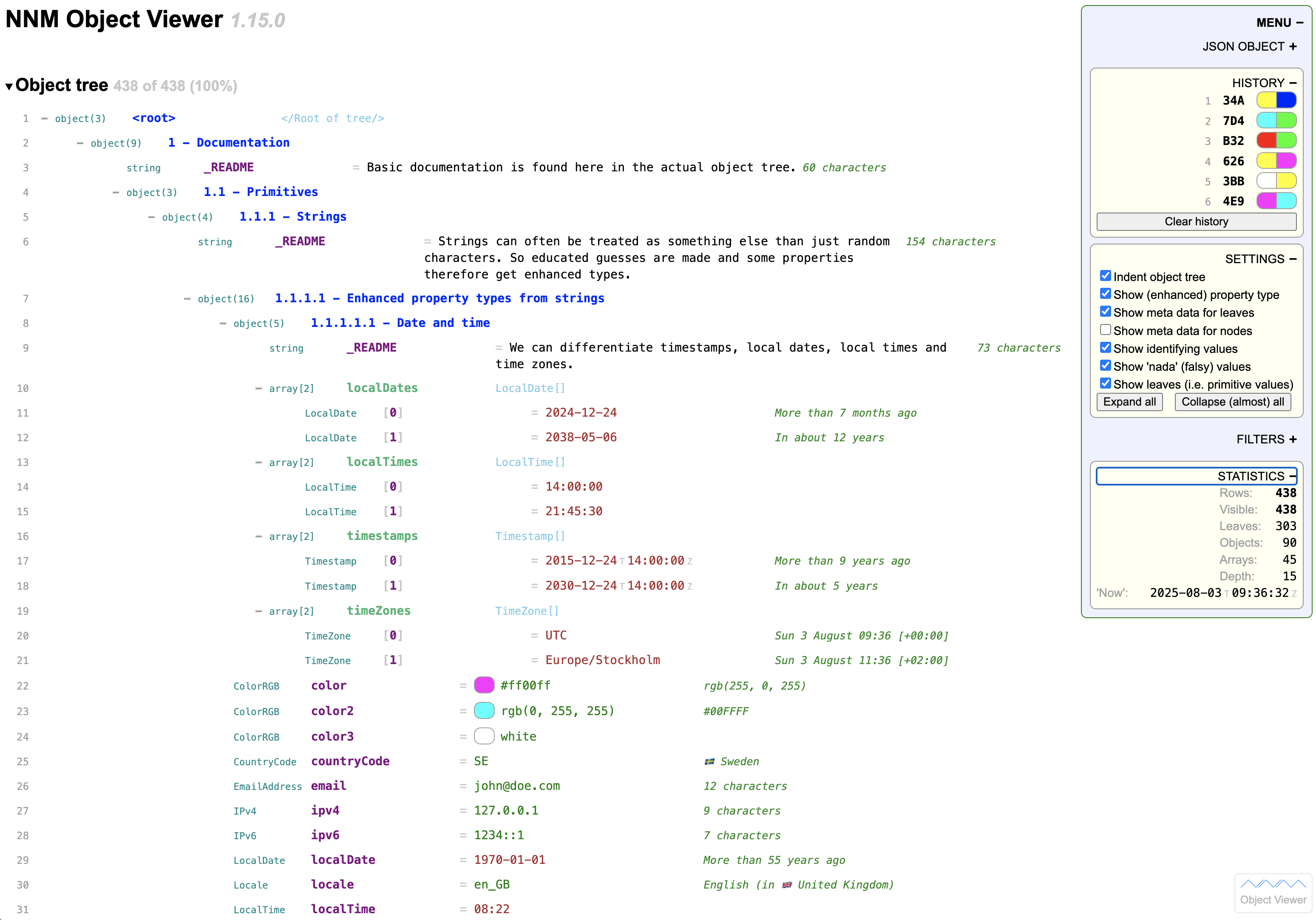Viewport: 1316px width, 920px height.
Task: Click the Expand all button
Action: click(1129, 402)
